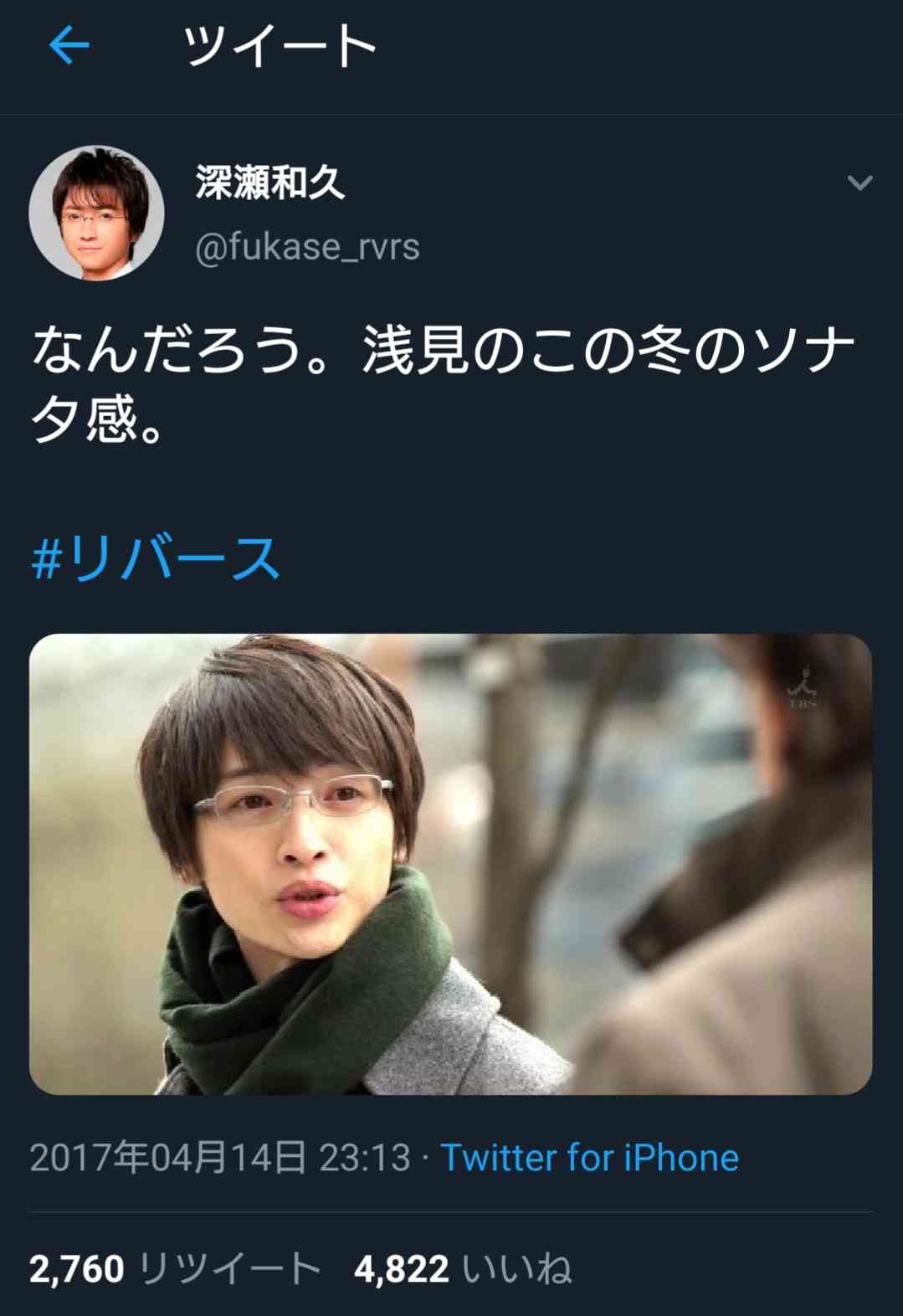This screenshot has width=903, height=1316.
Task: Click the TBS watermark logo in photo
Action: tap(803, 687)
